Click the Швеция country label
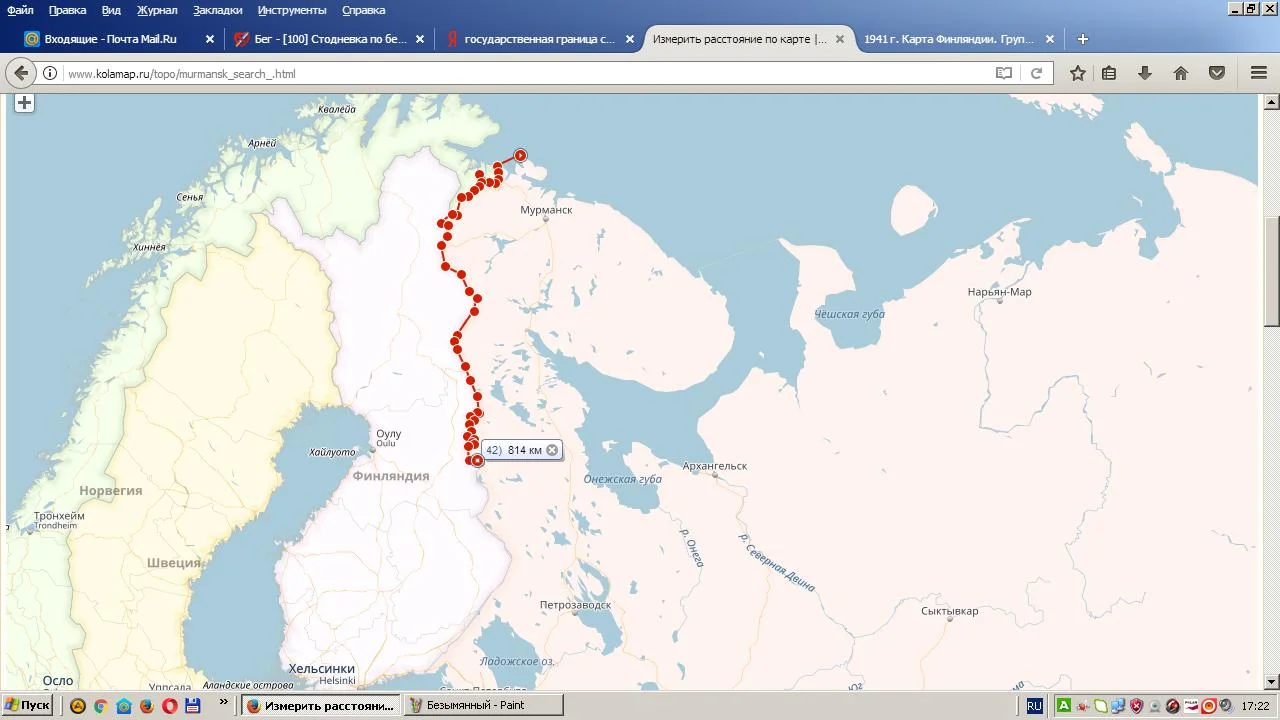 click(x=174, y=563)
